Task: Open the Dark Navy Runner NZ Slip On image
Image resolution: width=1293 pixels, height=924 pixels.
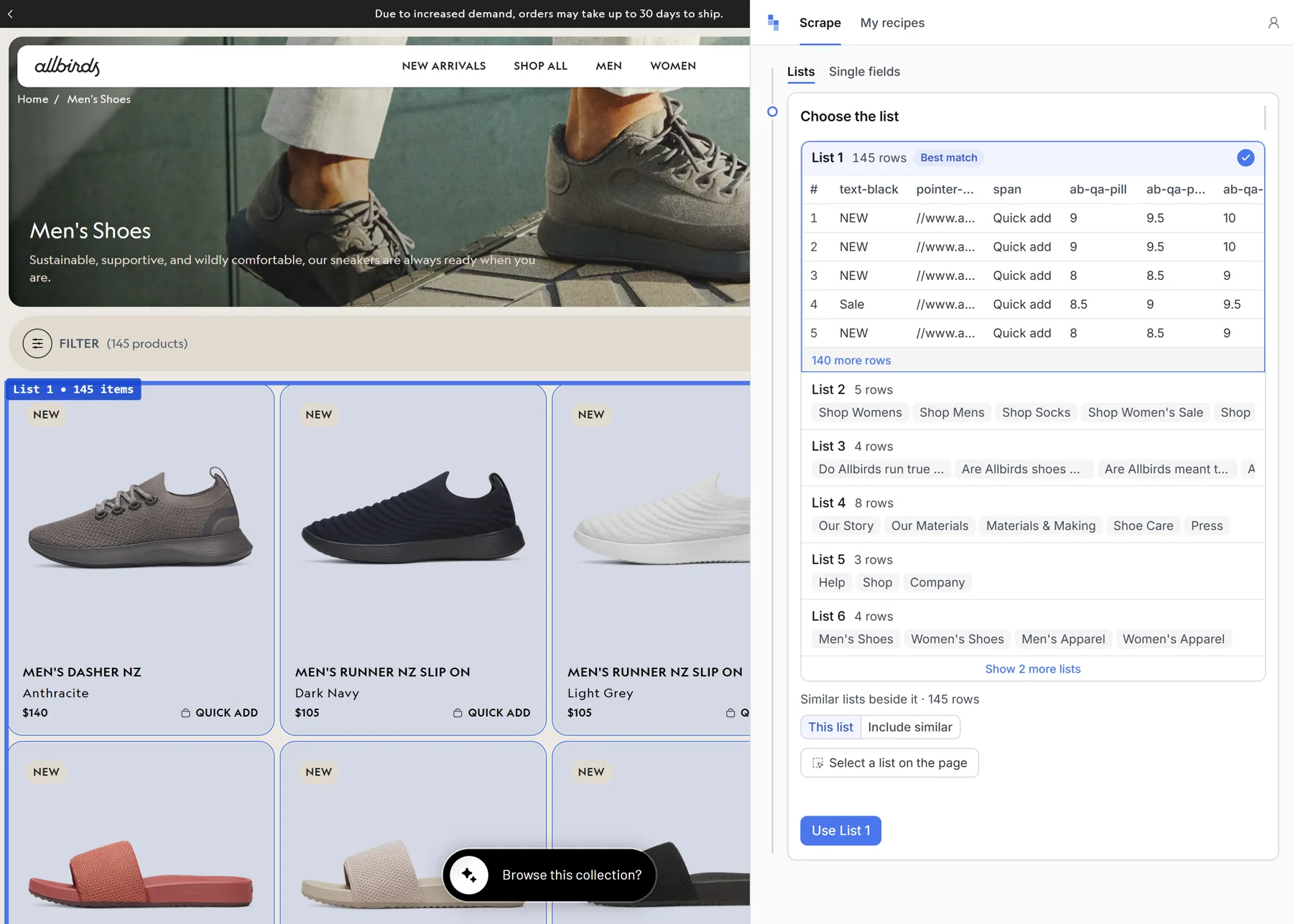Action: [413, 518]
